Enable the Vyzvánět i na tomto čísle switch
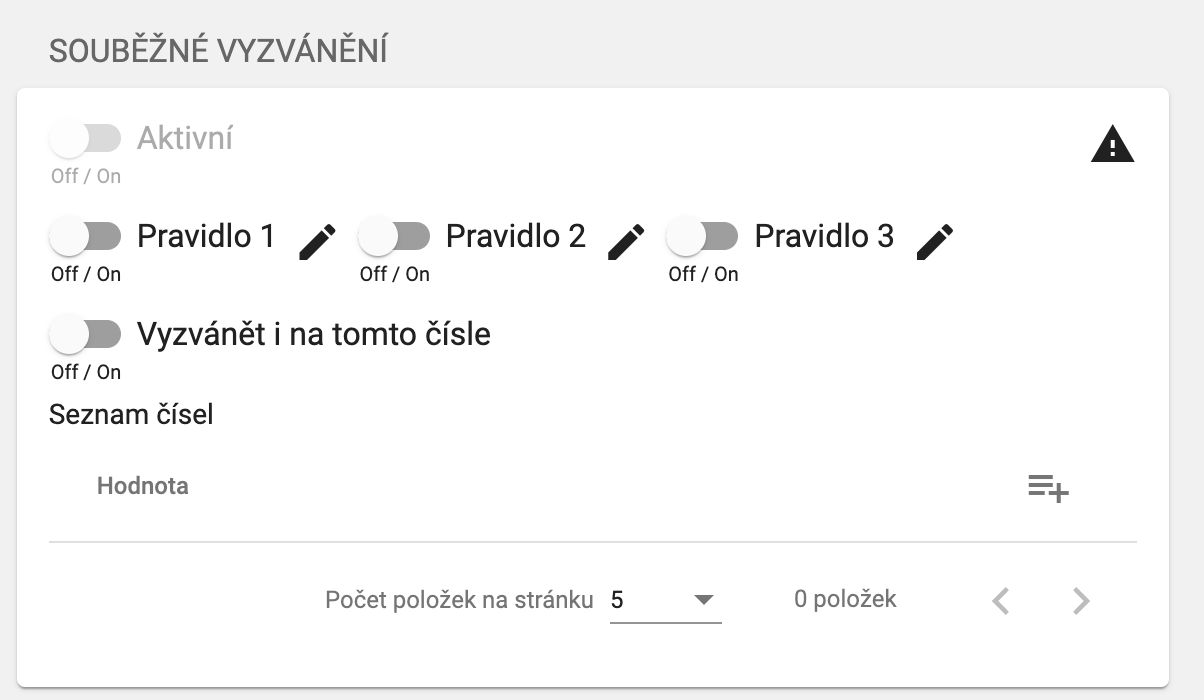 coord(85,334)
